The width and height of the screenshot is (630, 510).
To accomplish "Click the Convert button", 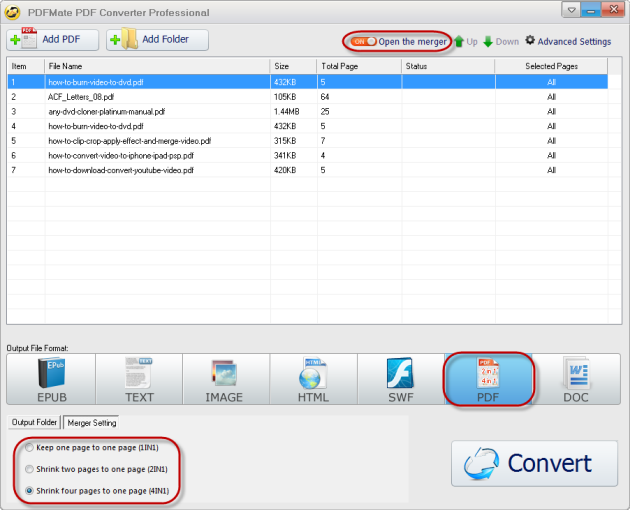I will pos(534,463).
